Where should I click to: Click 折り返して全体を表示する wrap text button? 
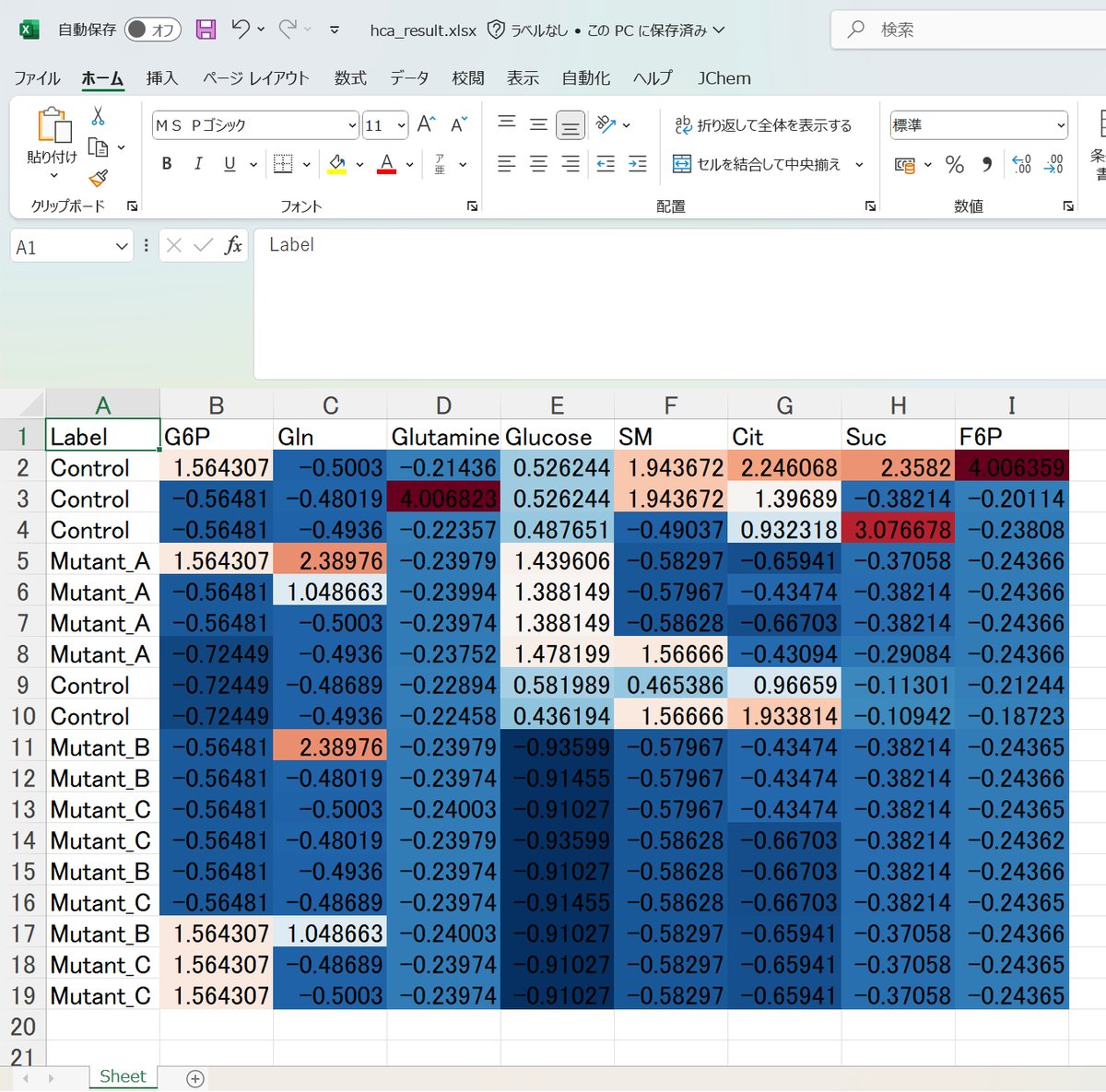767,124
